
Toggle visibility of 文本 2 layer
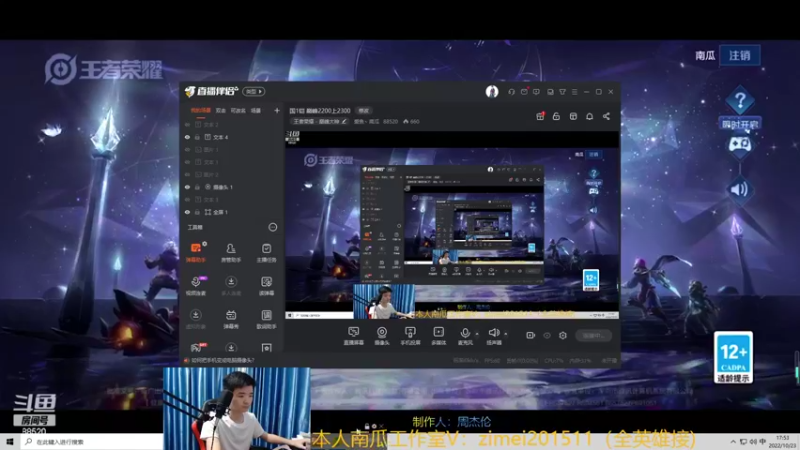187,124
